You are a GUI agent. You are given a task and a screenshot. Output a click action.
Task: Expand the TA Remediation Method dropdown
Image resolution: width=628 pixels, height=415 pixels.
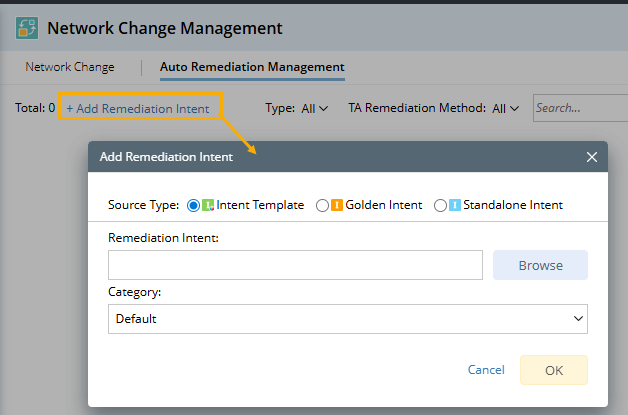click(506, 108)
